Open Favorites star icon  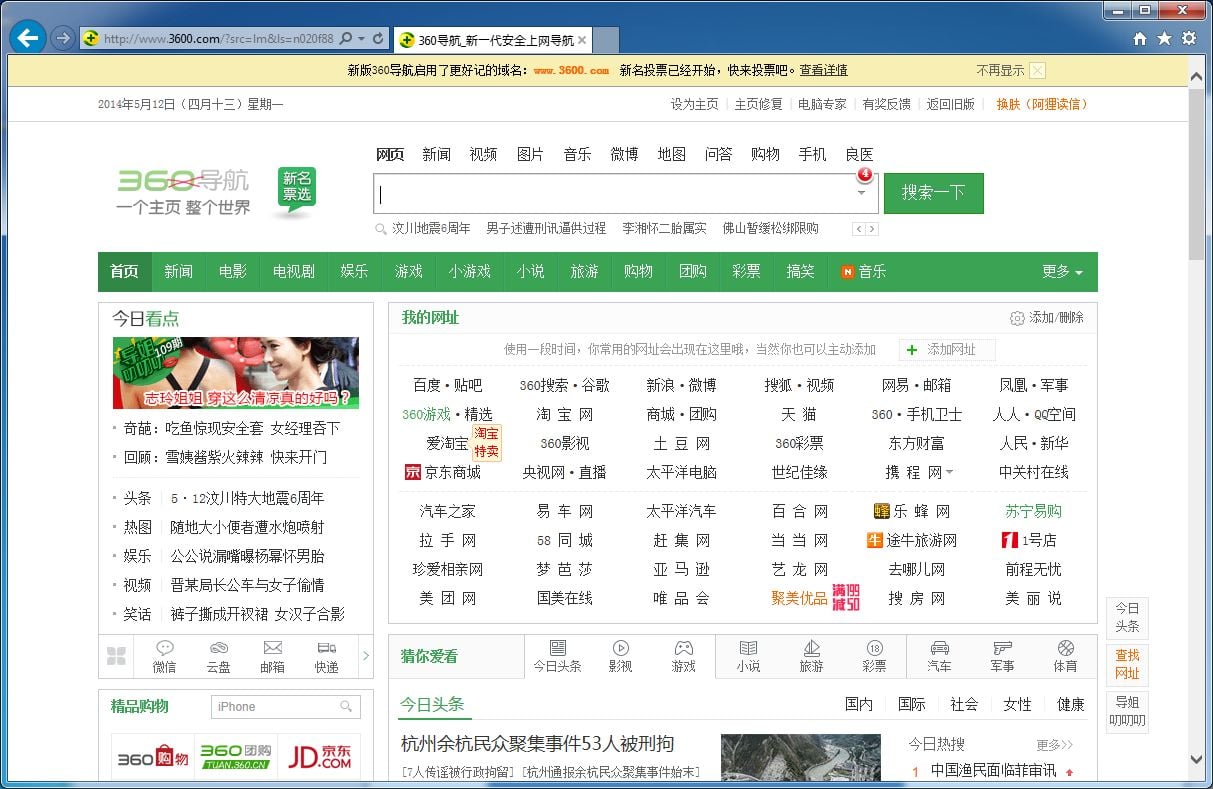(x=1164, y=39)
